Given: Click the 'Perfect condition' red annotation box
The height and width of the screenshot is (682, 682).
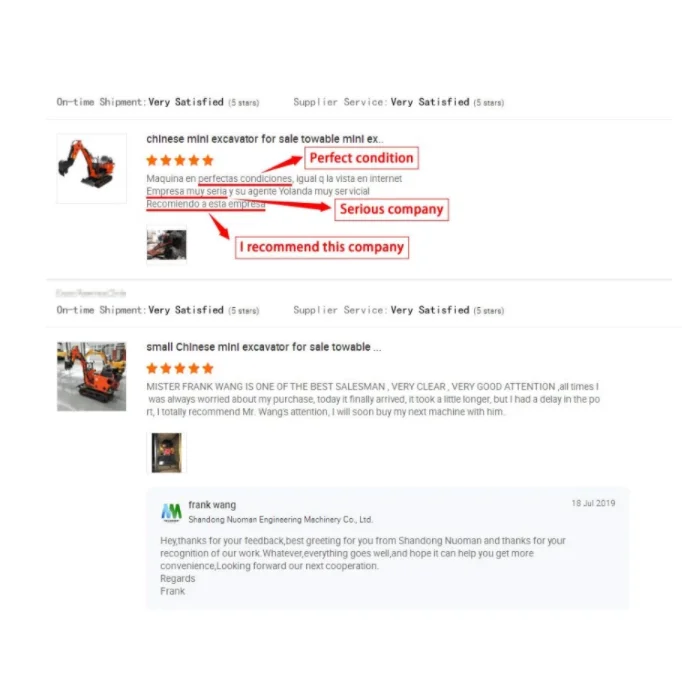Looking at the screenshot, I should [361, 158].
